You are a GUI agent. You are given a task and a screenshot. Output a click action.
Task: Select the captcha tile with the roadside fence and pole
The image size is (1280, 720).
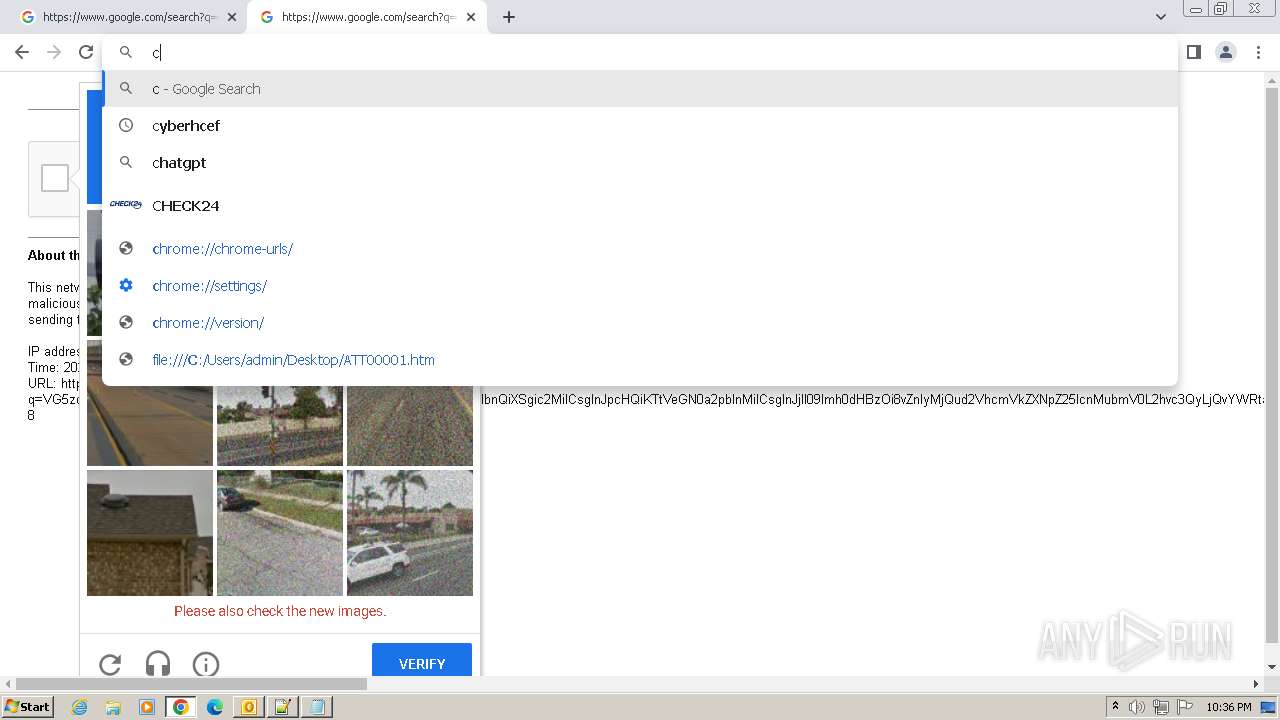280,426
